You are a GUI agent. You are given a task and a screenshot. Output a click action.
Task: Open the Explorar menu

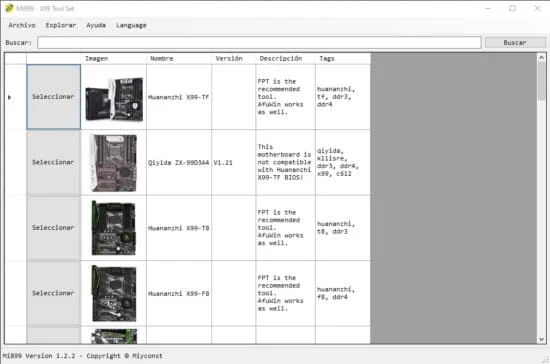tap(61, 25)
